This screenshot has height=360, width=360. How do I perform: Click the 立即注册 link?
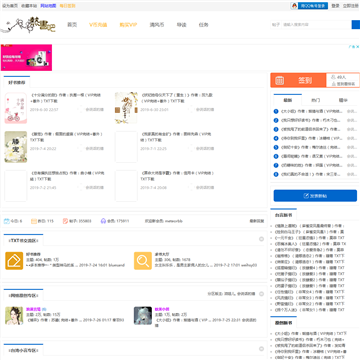tap(351, 6)
